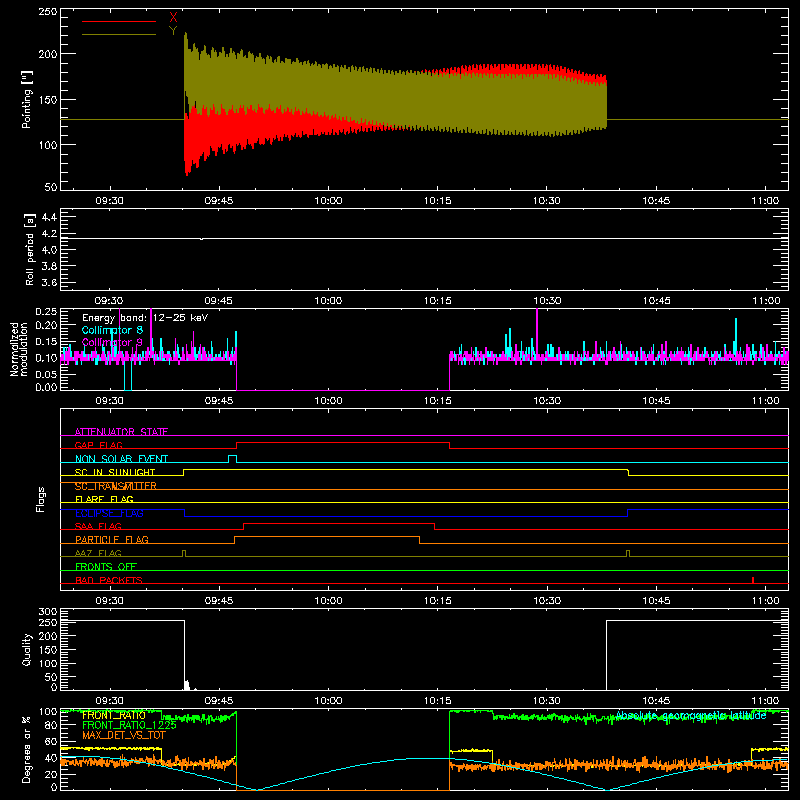Click the FLARE_FLAG label
Screen dimensions: 800x800
pos(104,499)
